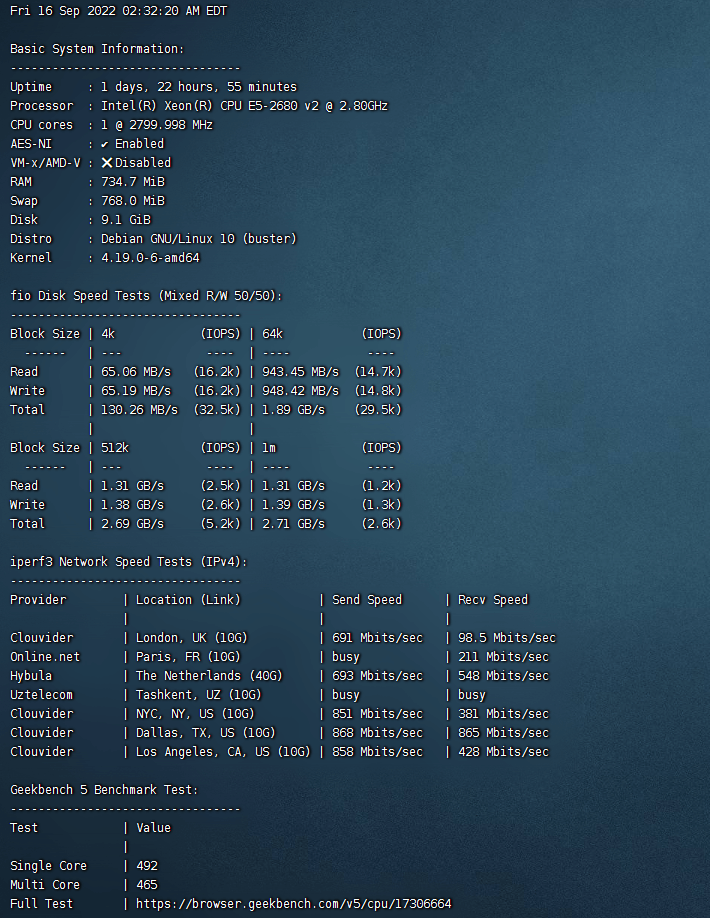Click location 'London, UK (10G)'
The image size is (710, 918).
[192, 638]
